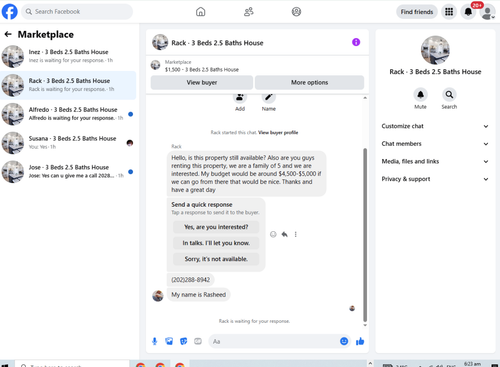Send a thumbs up like
This screenshot has width=500, height=367.
tap(360, 341)
